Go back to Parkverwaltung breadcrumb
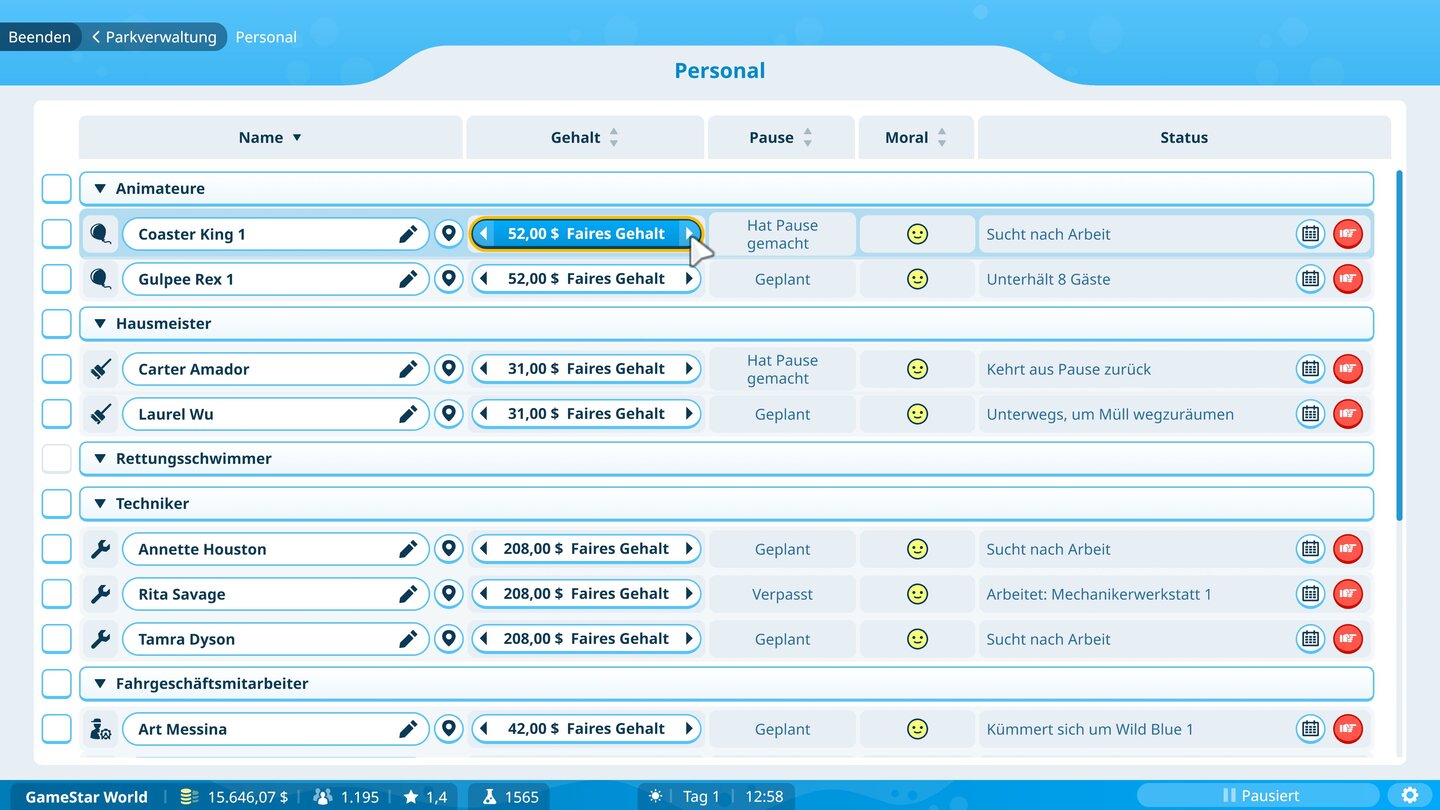1440x810 pixels. point(154,37)
